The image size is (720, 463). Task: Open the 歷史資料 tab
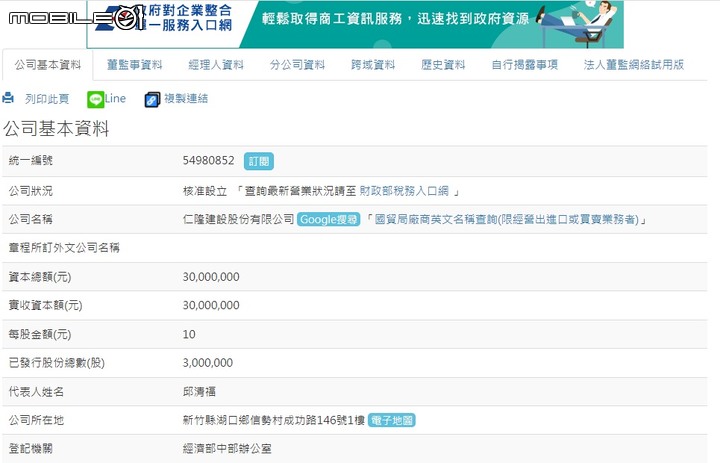pyautogui.click(x=443, y=65)
